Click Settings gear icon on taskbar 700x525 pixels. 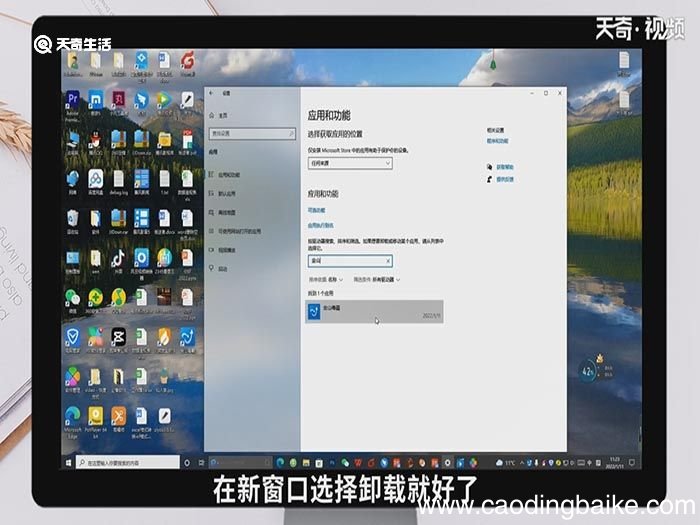pos(447,463)
